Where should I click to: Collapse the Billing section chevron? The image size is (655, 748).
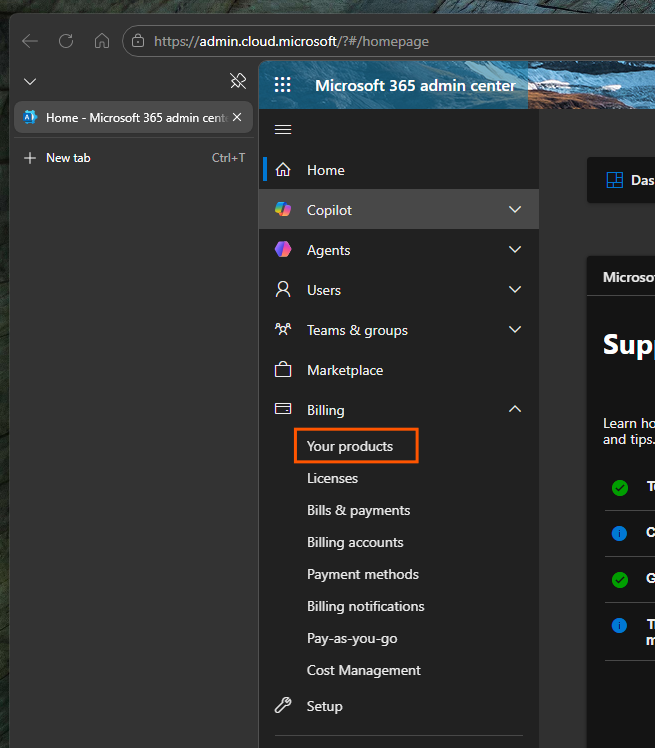515,409
